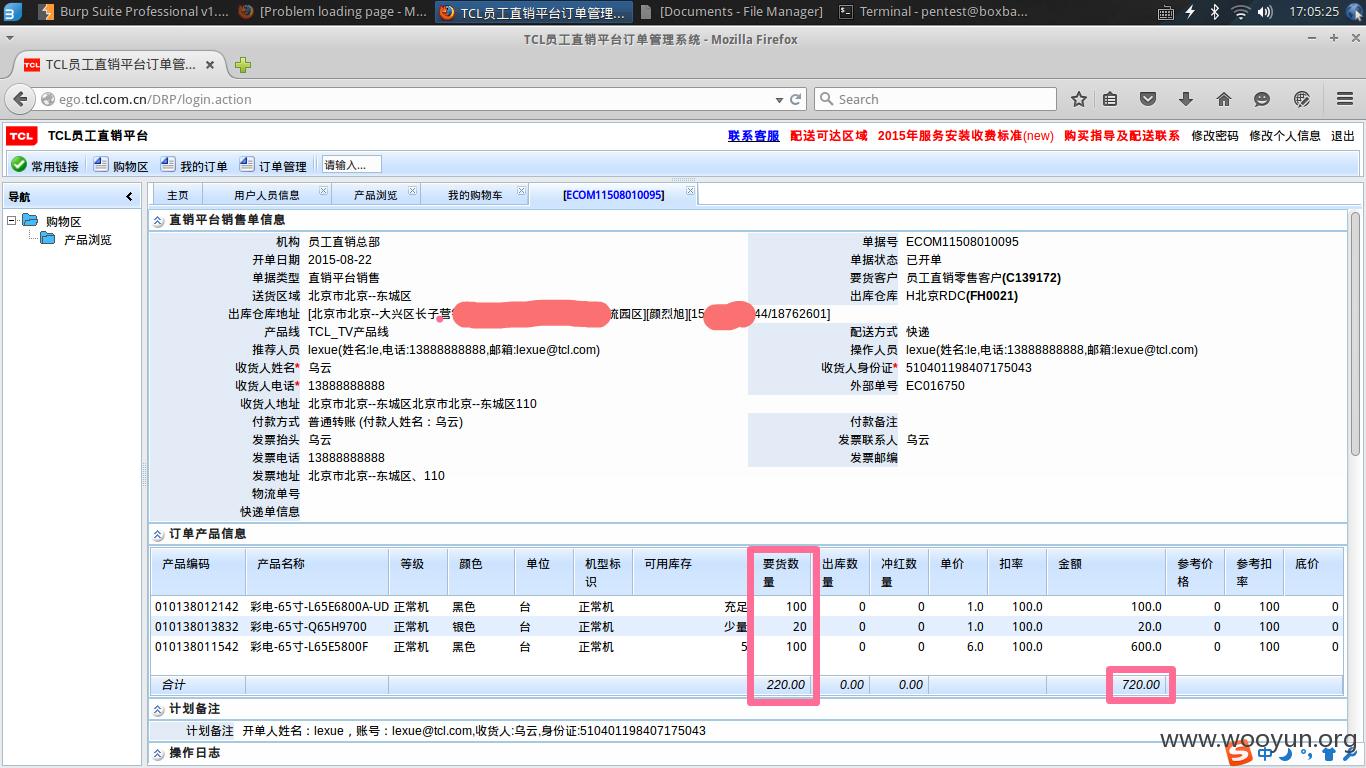
Task: Open 我的订单 toolbar item
Action: tap(194, 165)
